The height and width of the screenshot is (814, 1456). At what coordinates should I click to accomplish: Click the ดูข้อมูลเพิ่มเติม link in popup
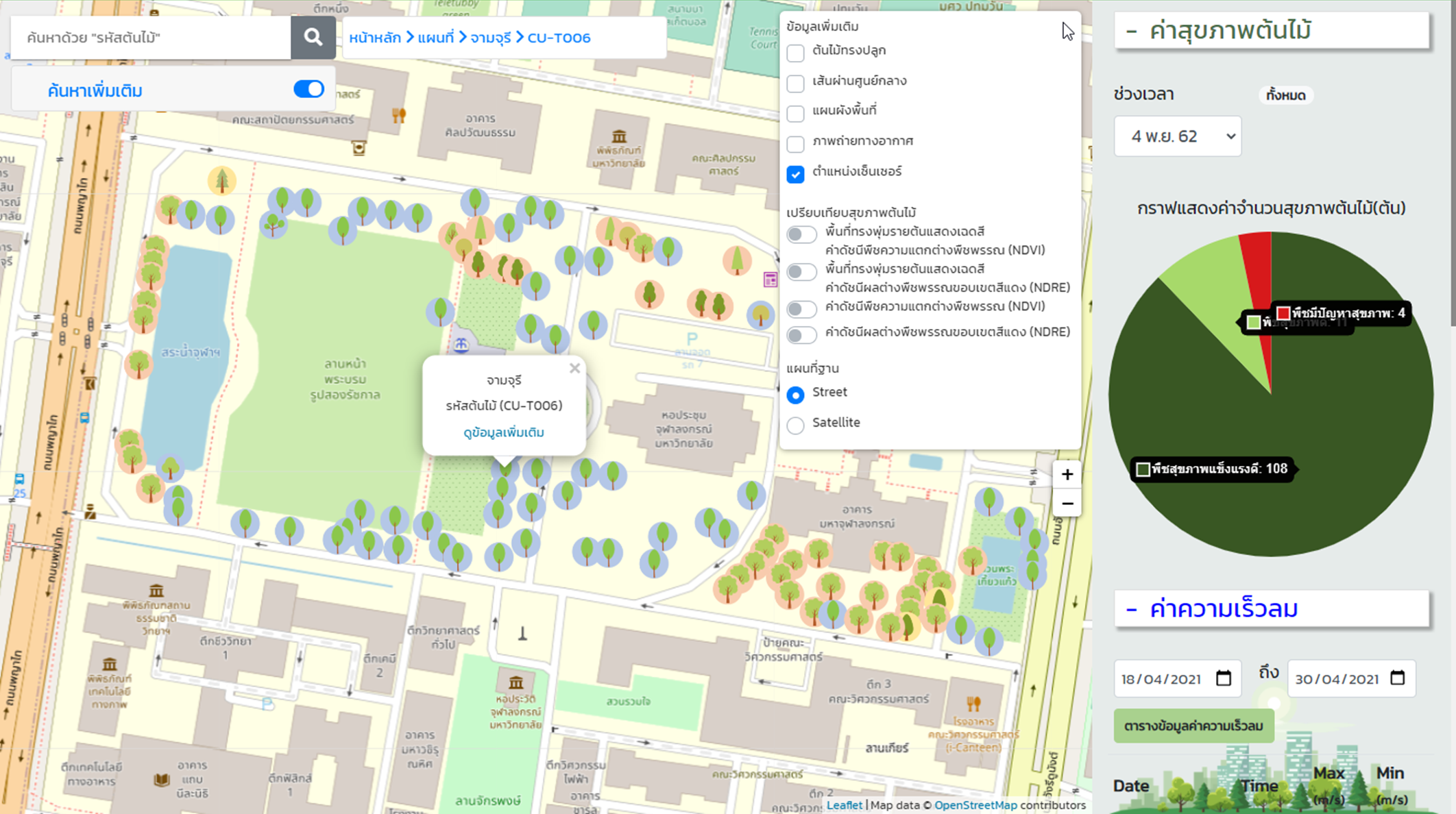click(504, 432)
